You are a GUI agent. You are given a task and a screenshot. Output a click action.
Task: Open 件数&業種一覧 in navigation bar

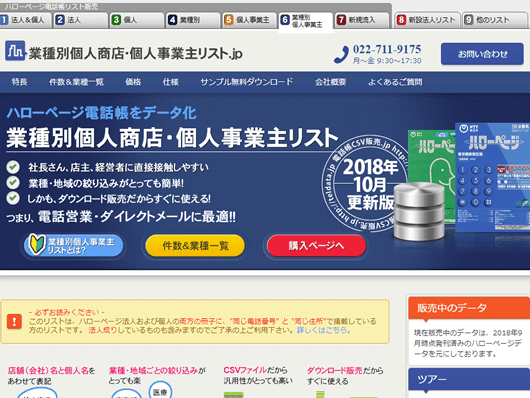[76, 82]
